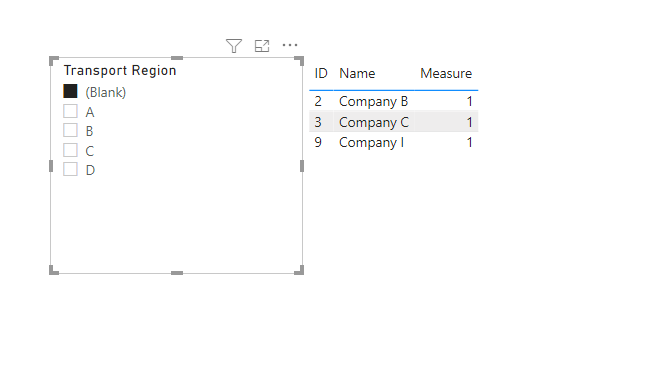
Task: Check the C region checkbox
Action: (x=70, y=150)
